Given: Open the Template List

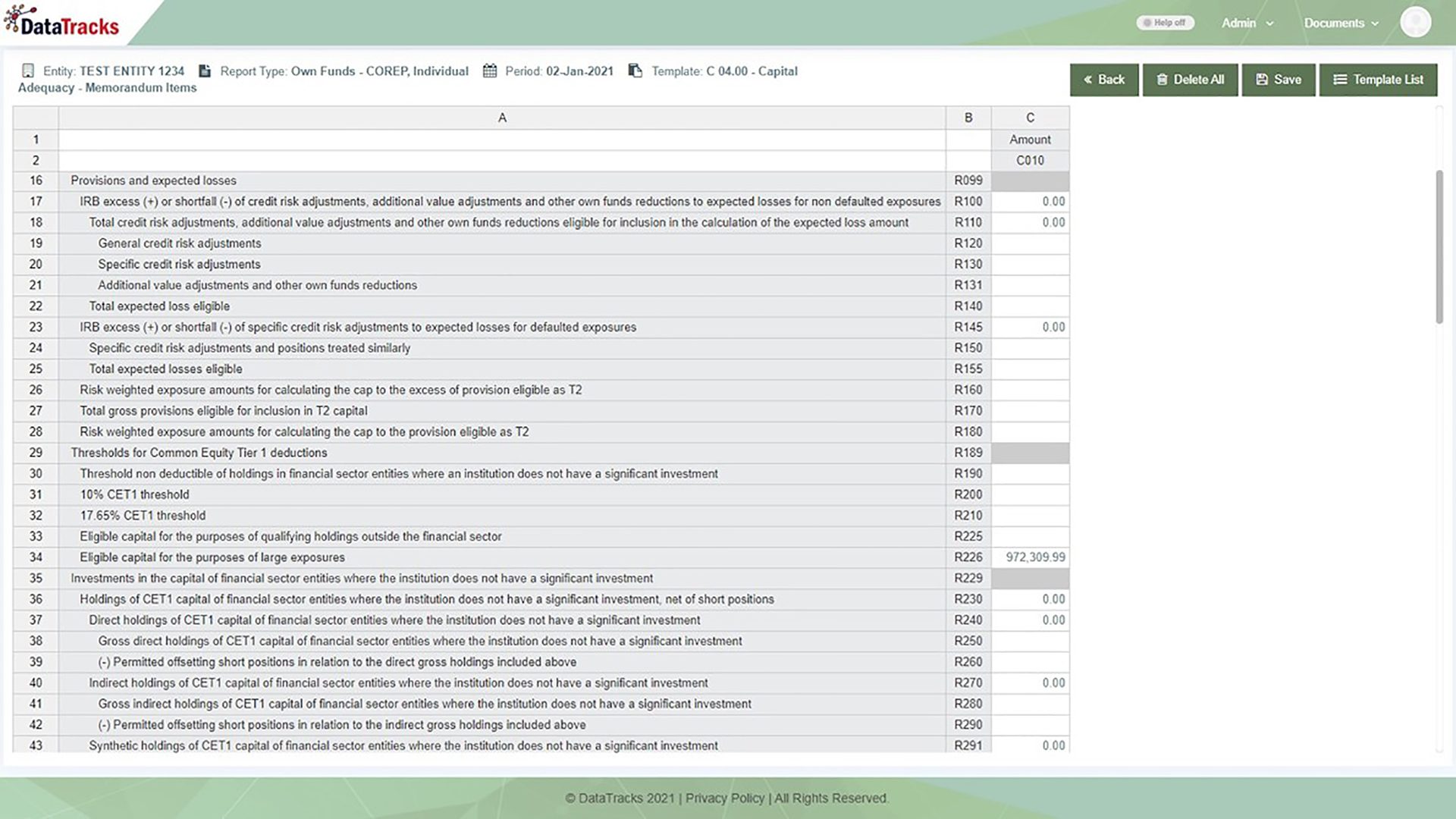Looking at the screenshot, I should [1378, 80].
